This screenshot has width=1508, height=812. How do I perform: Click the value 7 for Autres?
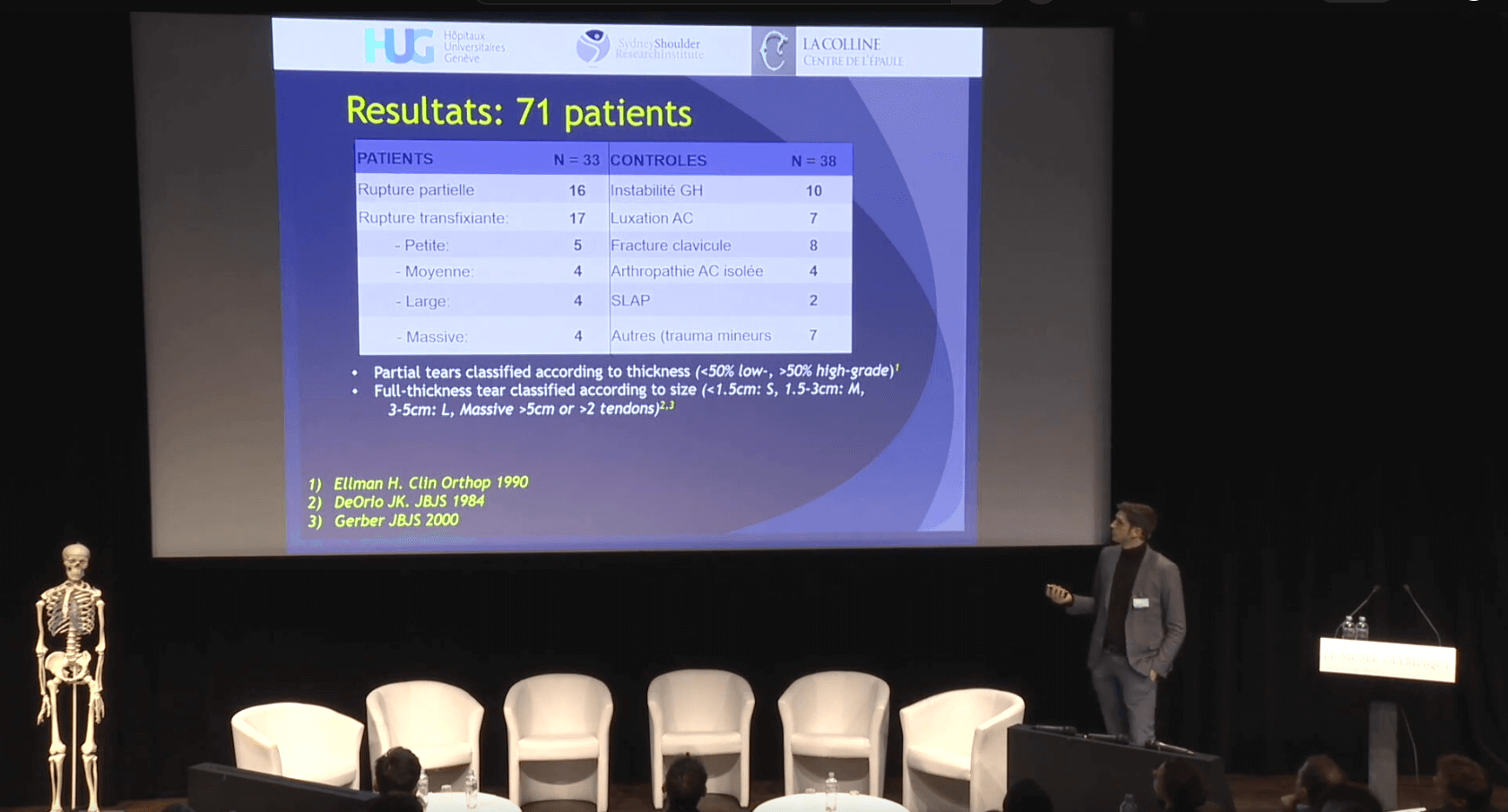[813, 336]
